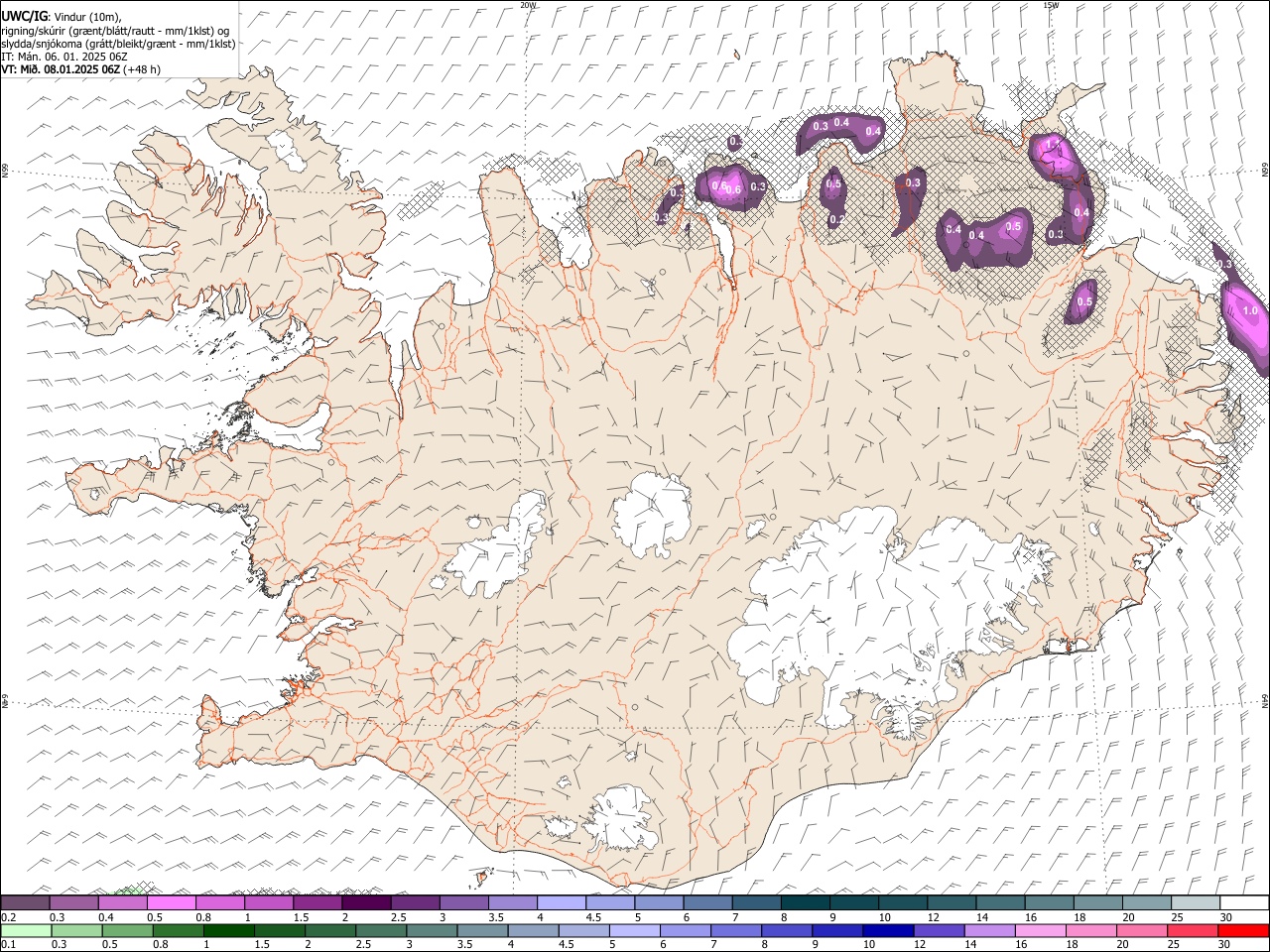Click the '0.2' precipitation value label on the map
1270x952 pixels.
837,220
